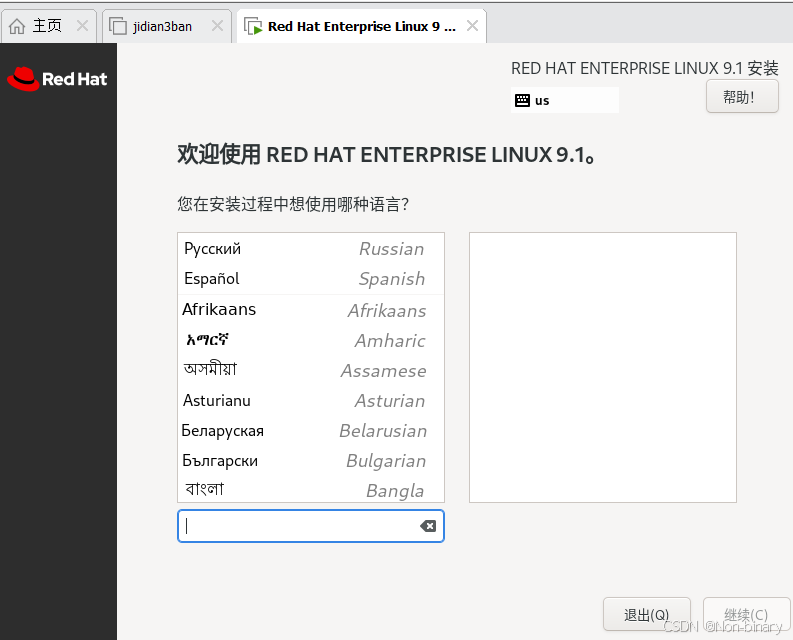Click the 退出(Q) quit button
This screenshot has width=793, height=640.
(x=646, y=614)
